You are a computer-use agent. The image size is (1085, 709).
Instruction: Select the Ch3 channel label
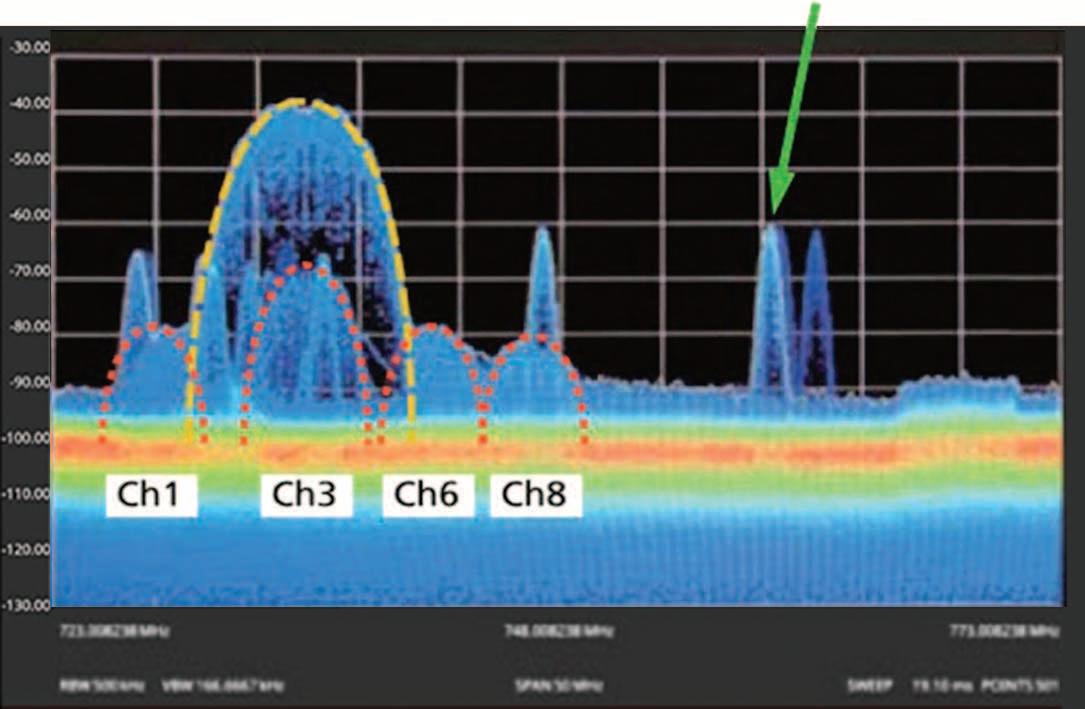click(x=307, y=495)
